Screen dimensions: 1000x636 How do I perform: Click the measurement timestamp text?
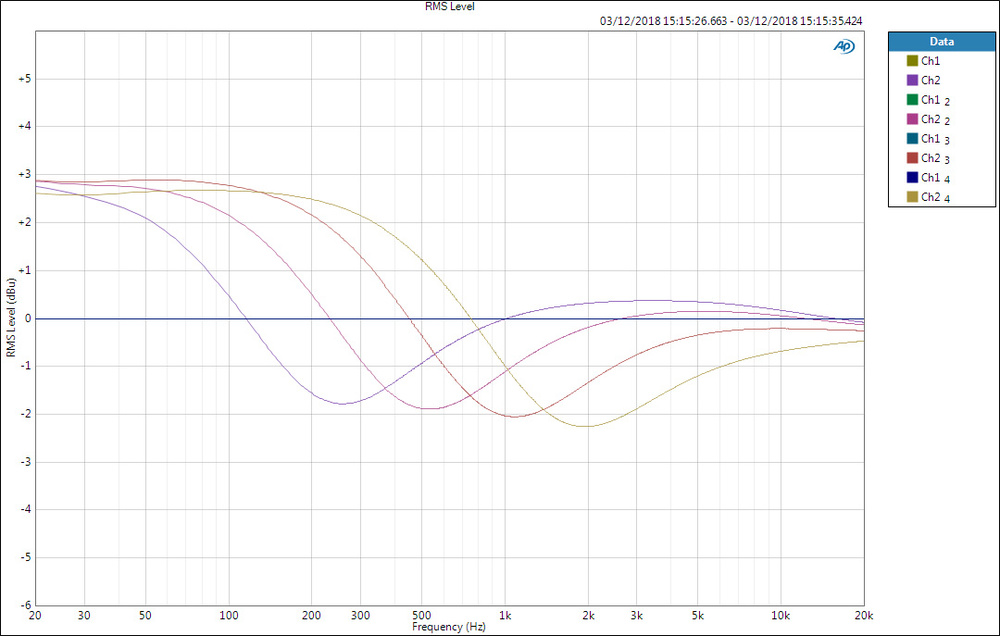[x=729, y=19]
